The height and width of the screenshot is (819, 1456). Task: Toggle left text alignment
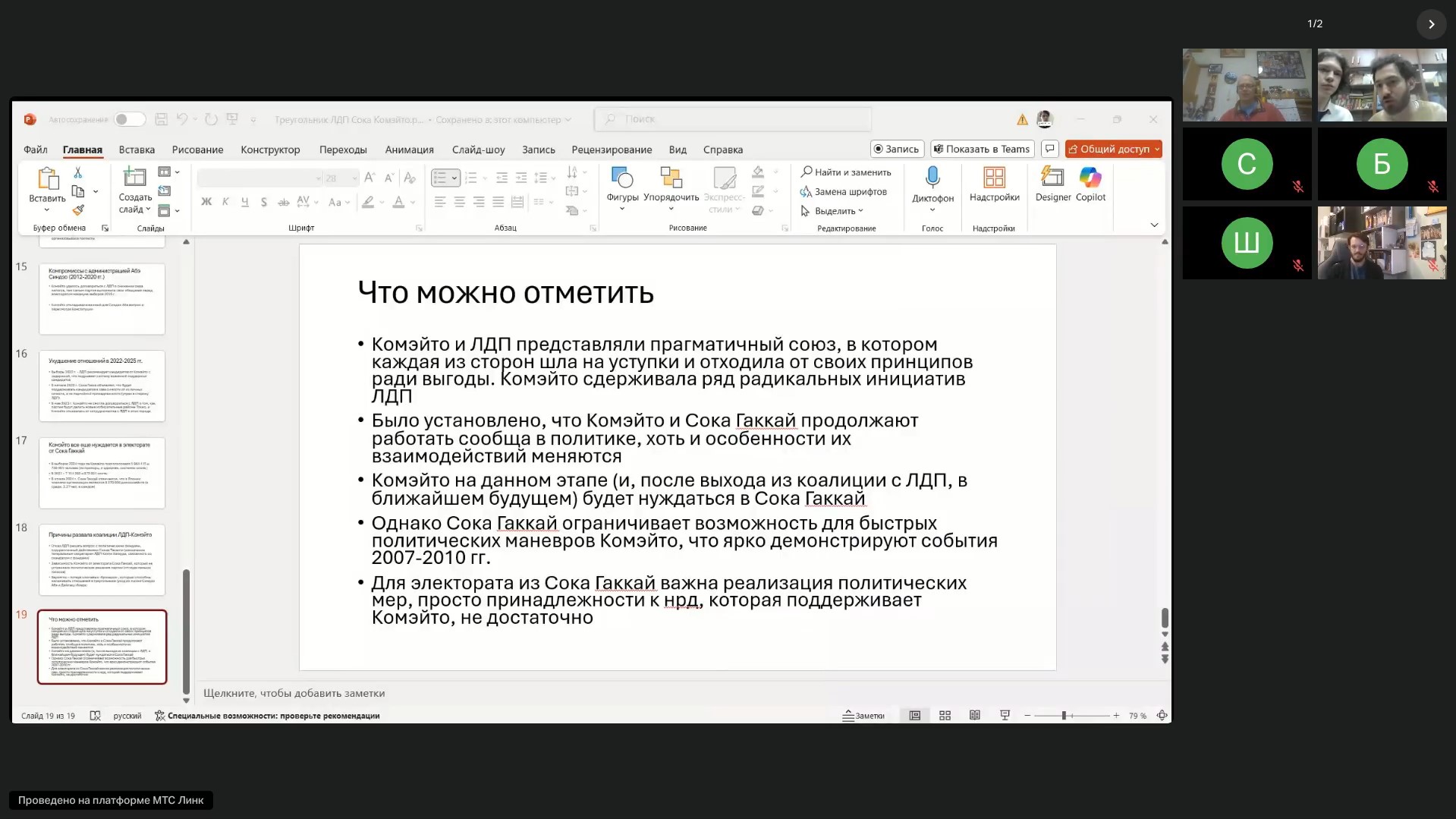[x=440, y=202]
